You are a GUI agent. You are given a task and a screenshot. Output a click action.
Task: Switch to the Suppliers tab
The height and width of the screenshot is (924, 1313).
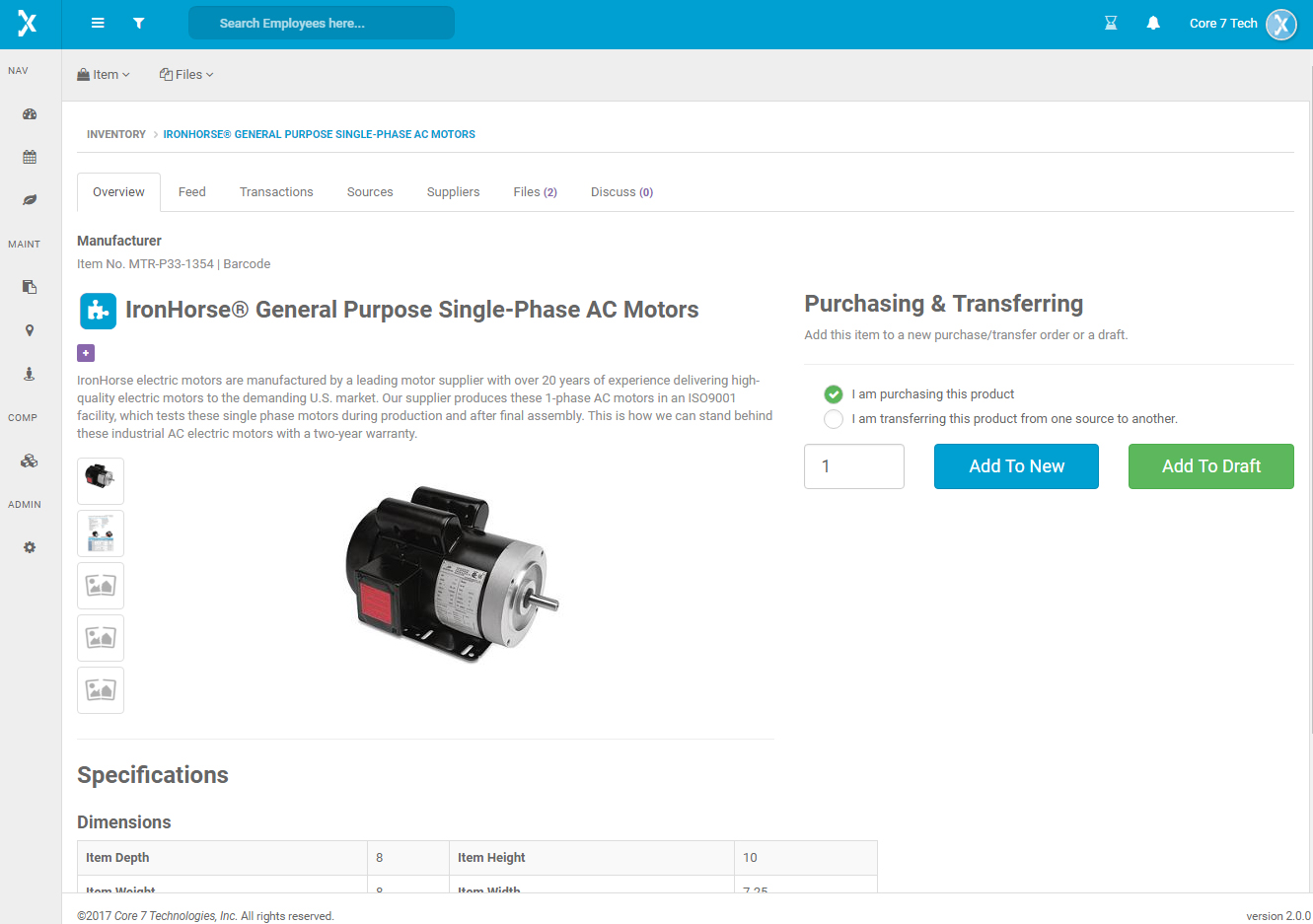(x=453, y=192)
